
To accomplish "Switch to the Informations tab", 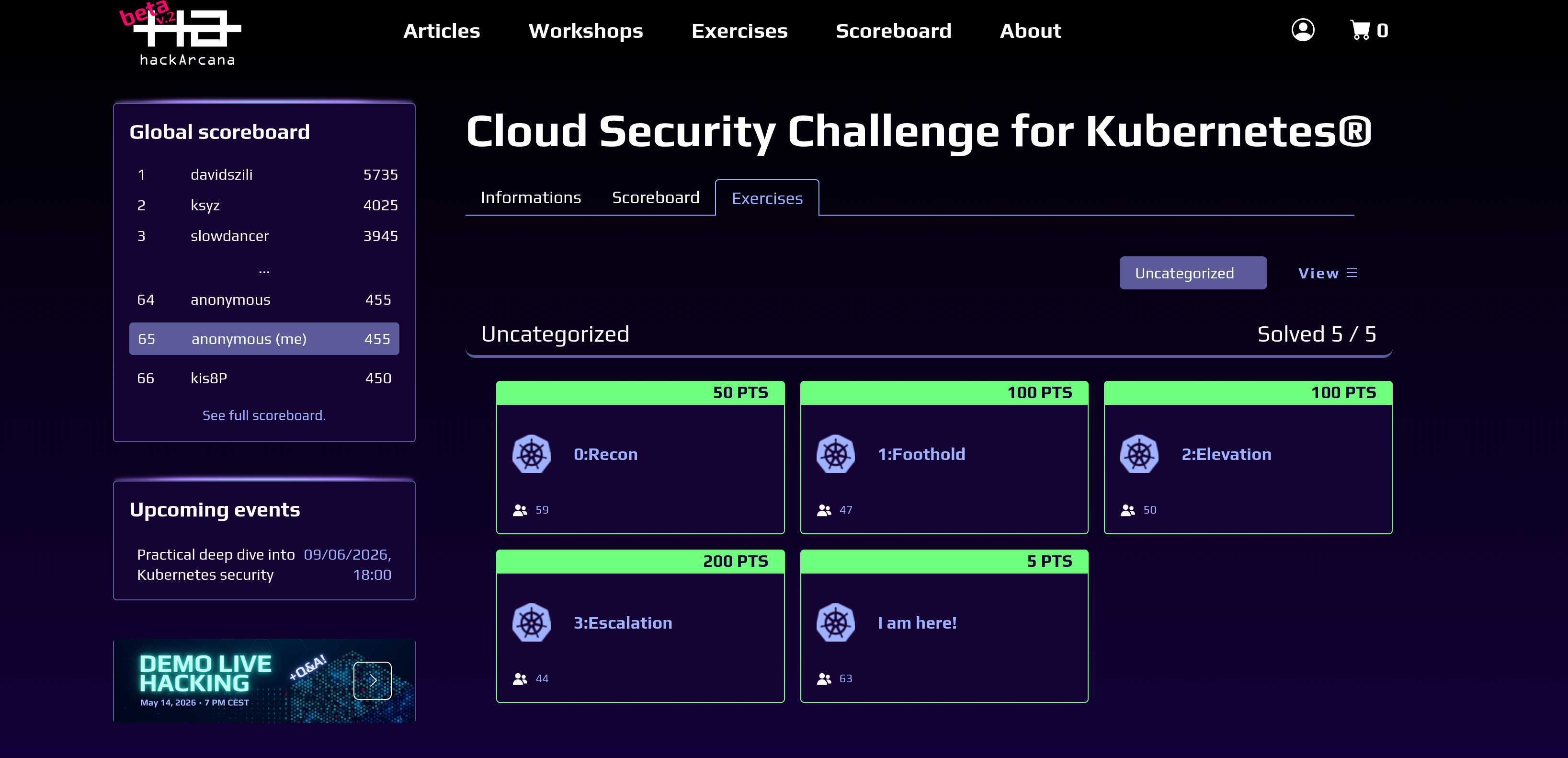I will (x=531, y=198).
